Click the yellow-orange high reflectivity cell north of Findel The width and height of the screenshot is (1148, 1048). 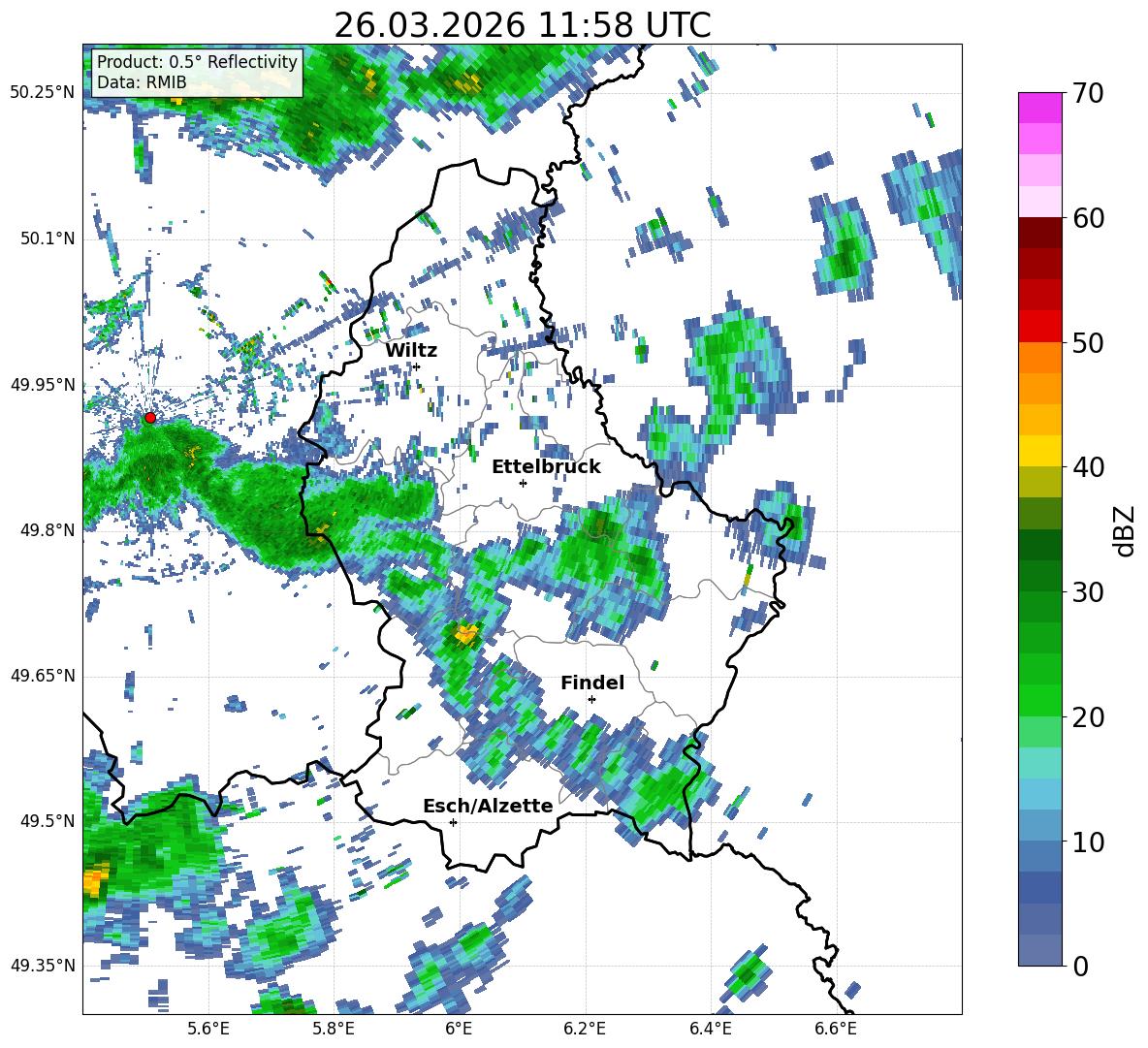464,633
